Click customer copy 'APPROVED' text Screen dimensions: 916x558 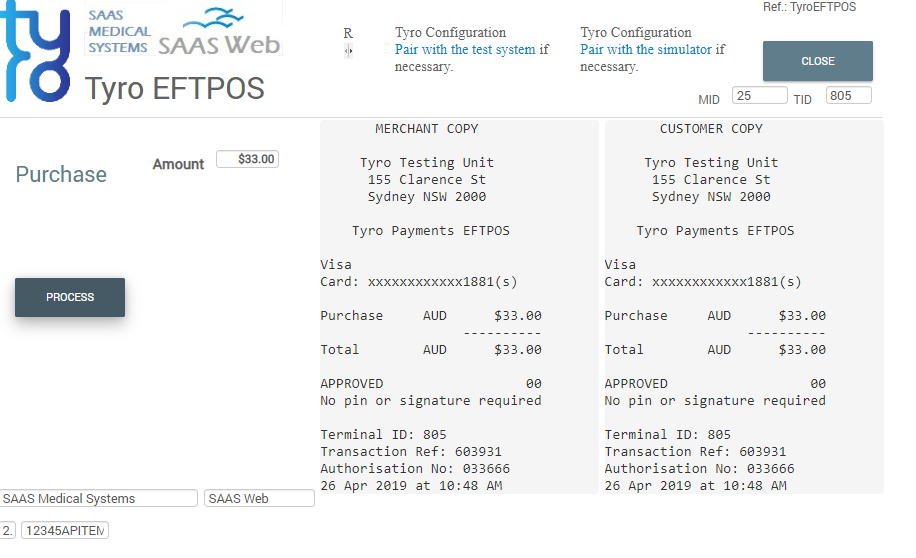point(636,384)
